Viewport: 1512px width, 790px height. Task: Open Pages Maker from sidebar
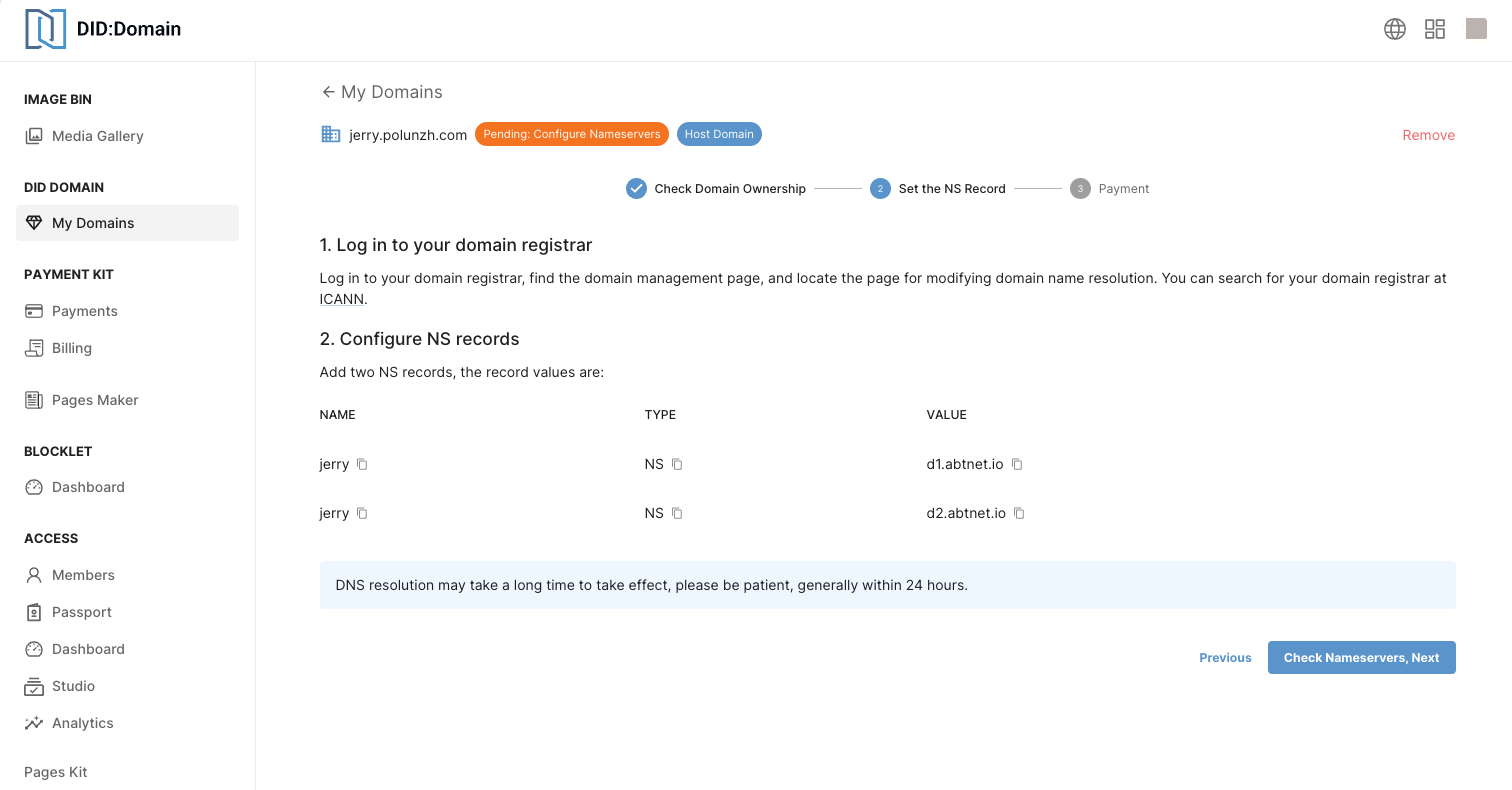(95, 400)
